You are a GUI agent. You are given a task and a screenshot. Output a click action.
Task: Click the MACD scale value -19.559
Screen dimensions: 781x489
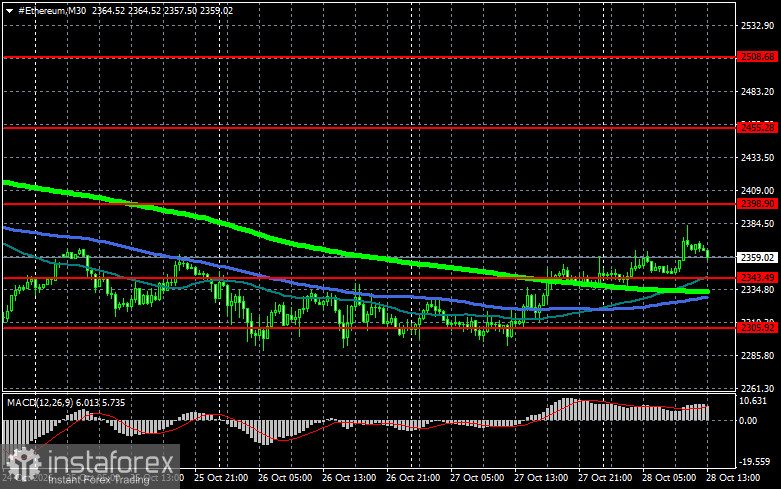(x=755, y=462)
